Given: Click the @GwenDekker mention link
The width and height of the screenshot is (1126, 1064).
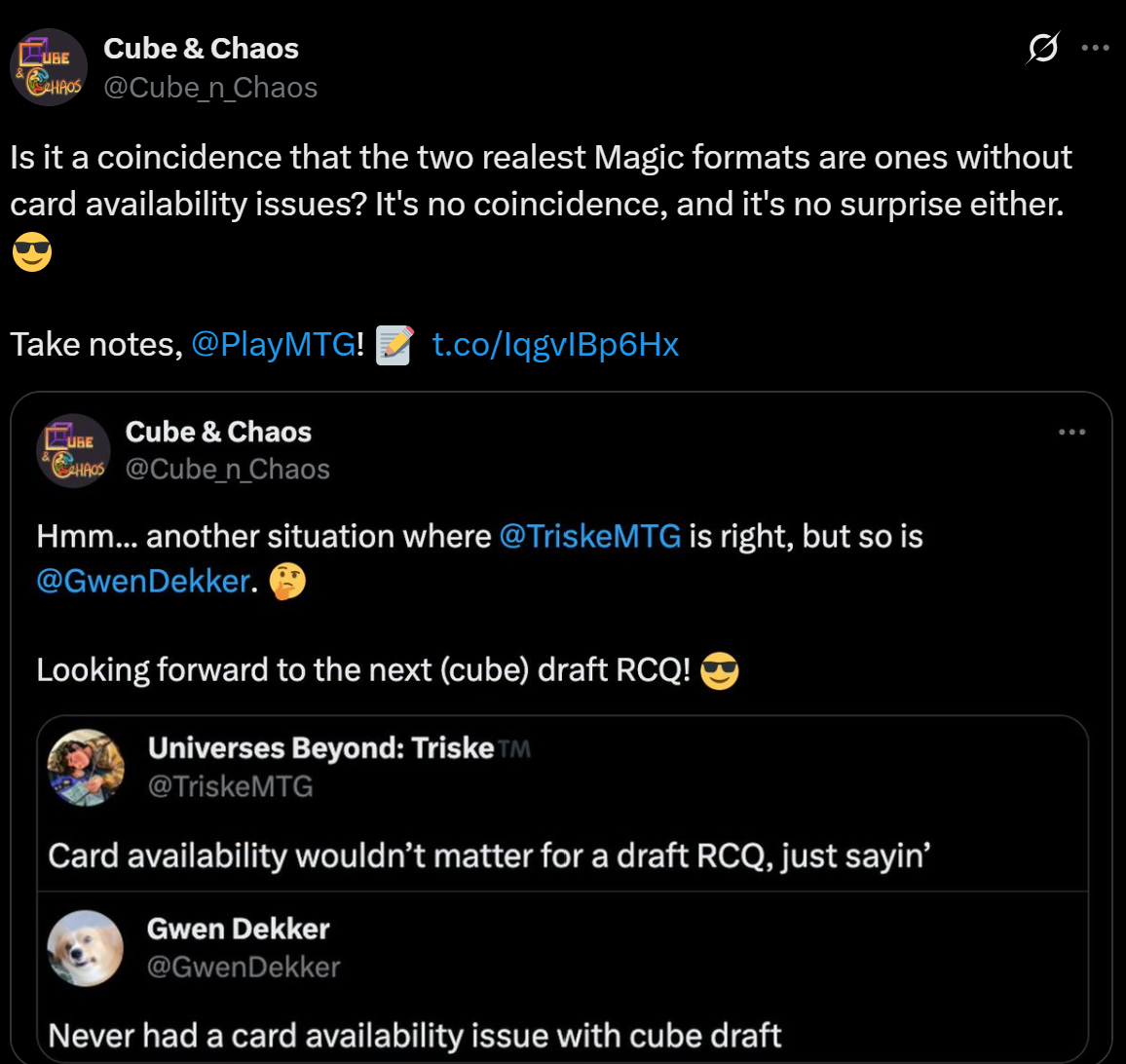Looking at the screenshot, I should (143, 582).
